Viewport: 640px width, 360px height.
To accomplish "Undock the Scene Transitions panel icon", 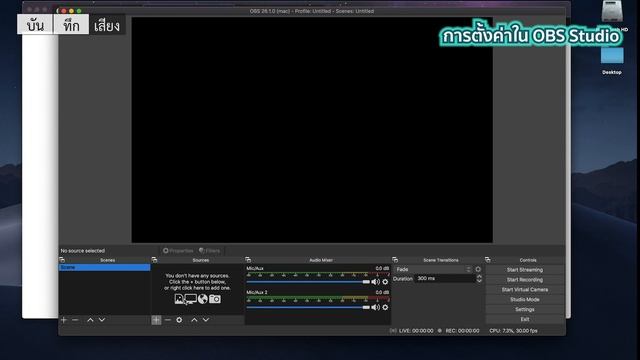I will (395, 260).
